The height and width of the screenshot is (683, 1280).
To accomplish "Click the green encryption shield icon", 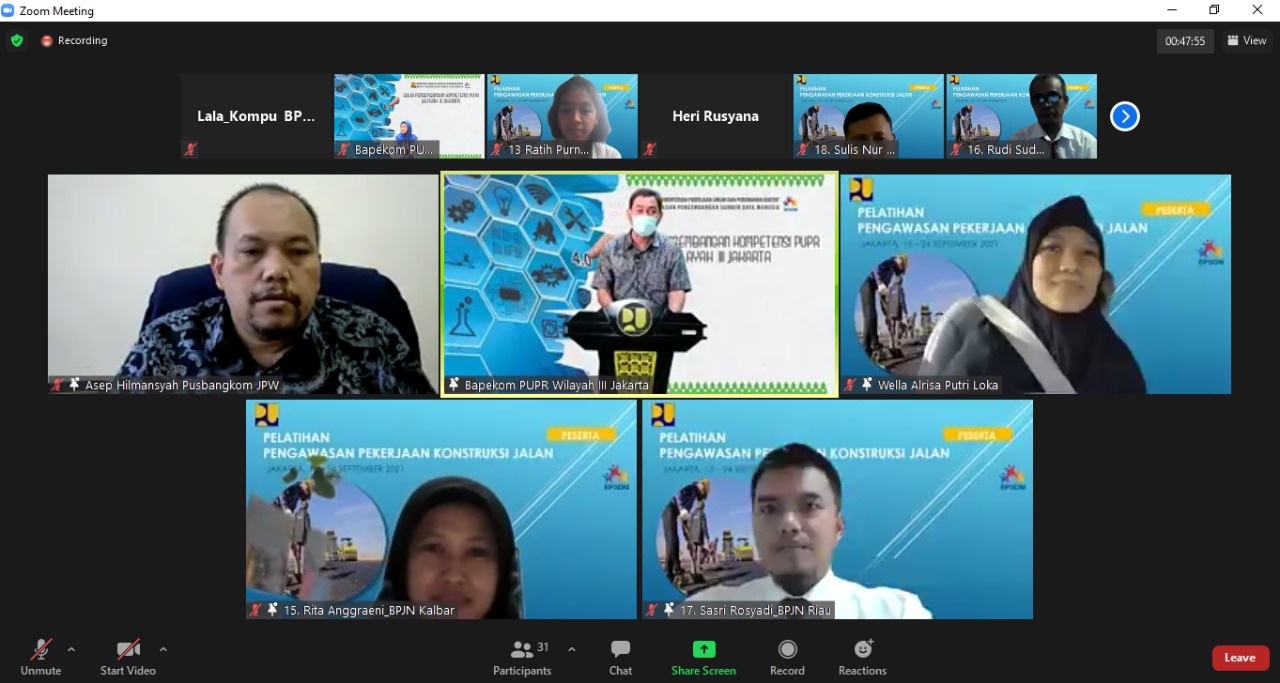I will (x=17, y=41).
